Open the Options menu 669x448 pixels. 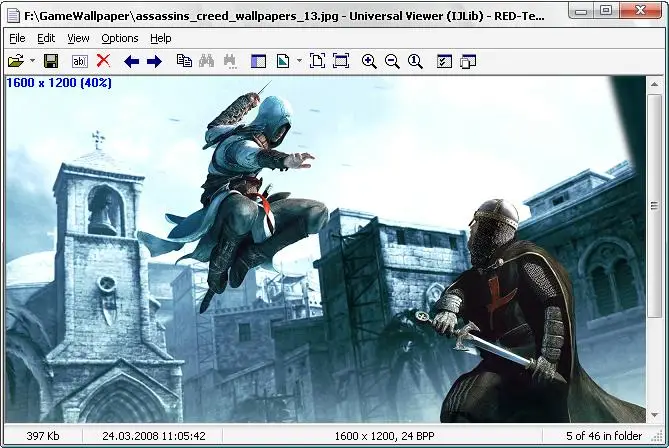pyautogui.click(x=120, y=38)
